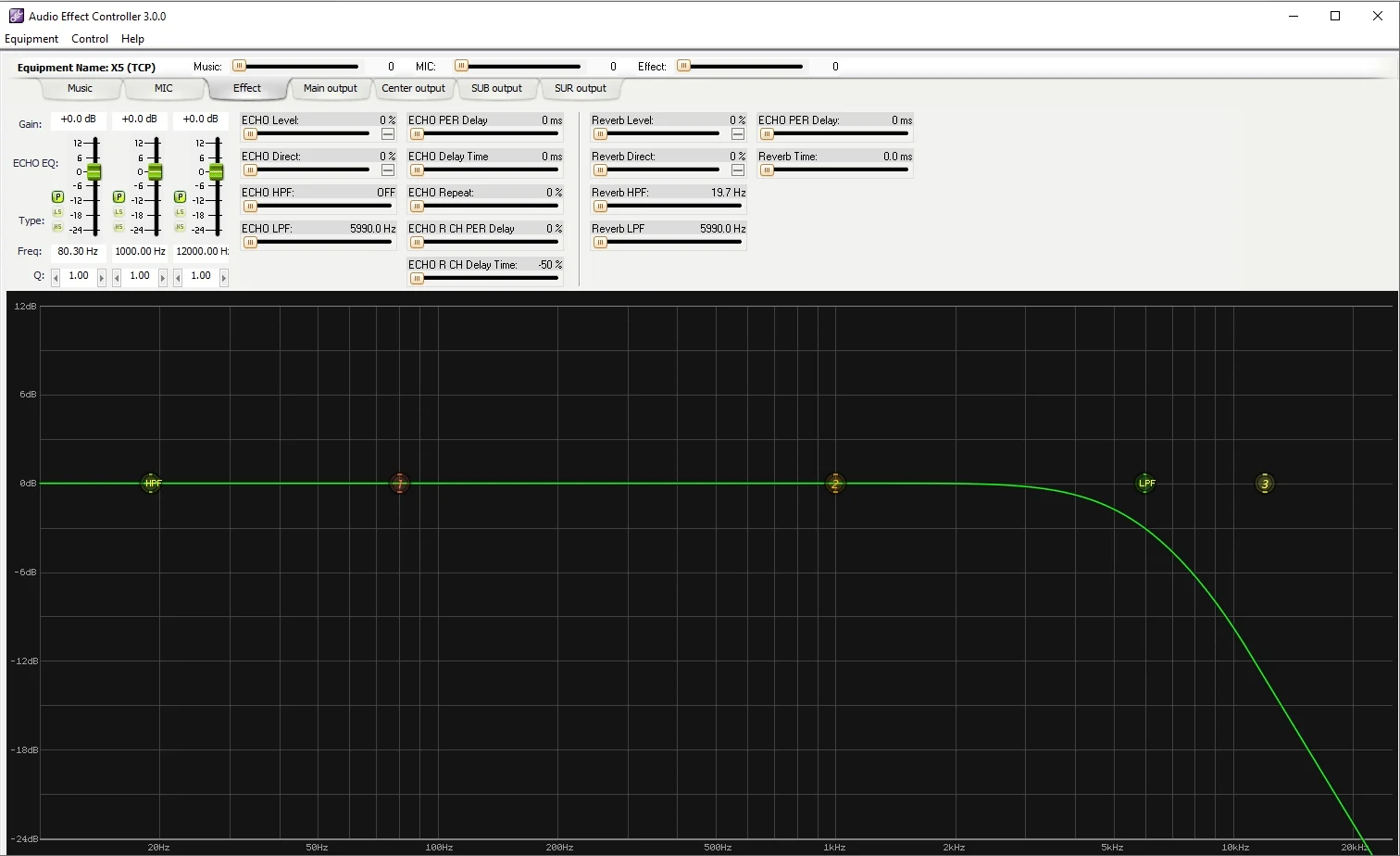The image size is (1400, 856).
Task: Switch to the Music tab
Action: coord(80,88)
